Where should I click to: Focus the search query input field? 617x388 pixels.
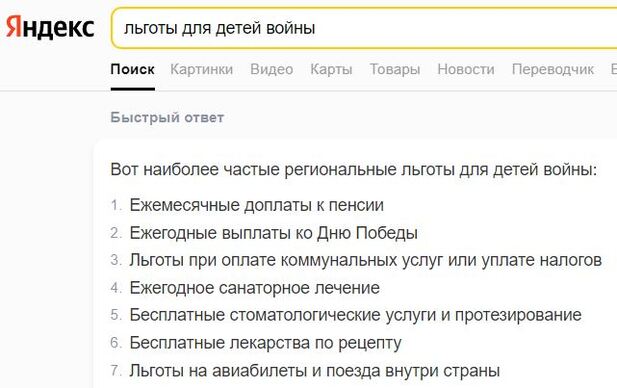(364, 28)
